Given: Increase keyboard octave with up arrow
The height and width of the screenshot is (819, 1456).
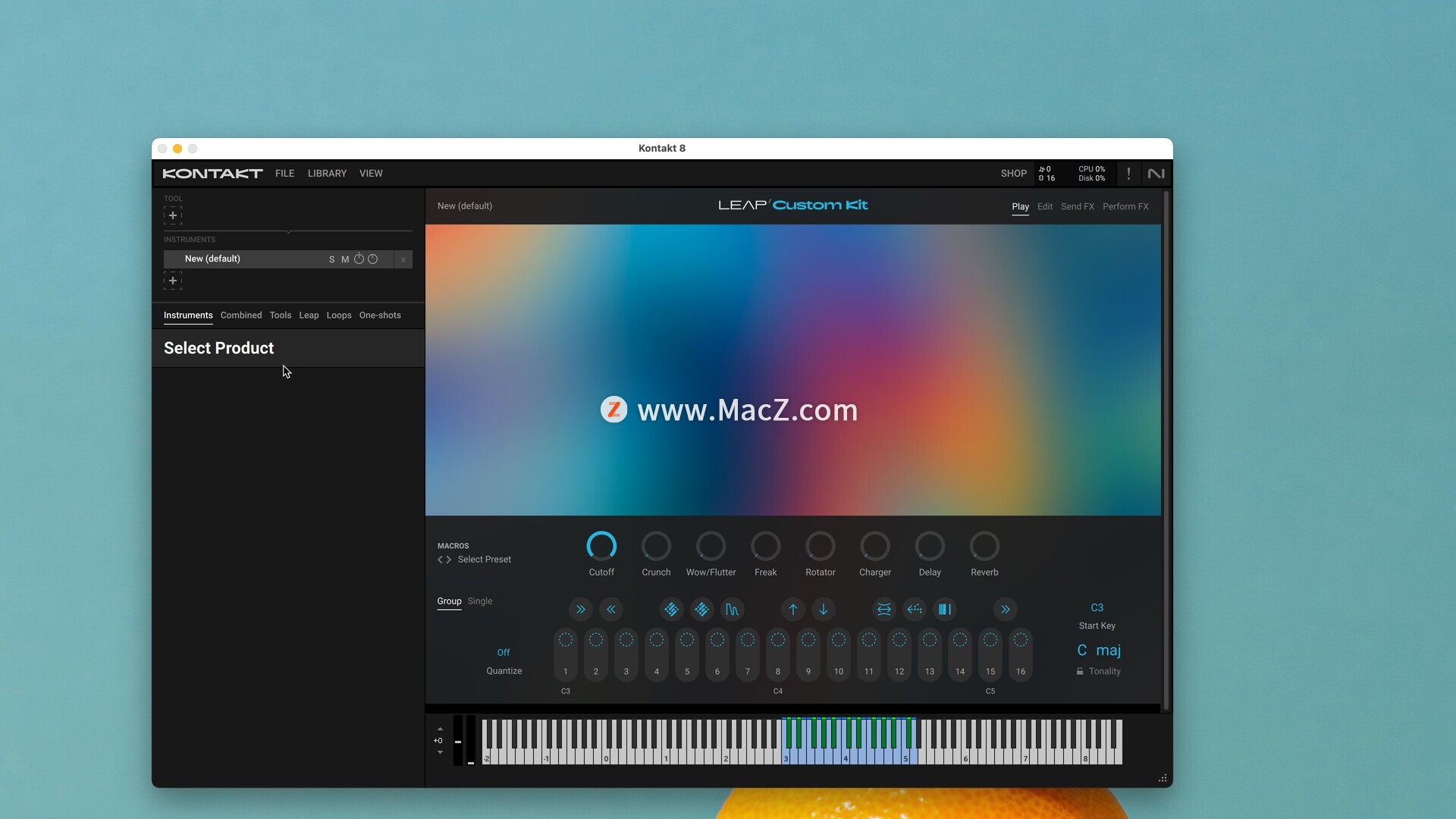Looking at the screenshot, I should point(440,730).
